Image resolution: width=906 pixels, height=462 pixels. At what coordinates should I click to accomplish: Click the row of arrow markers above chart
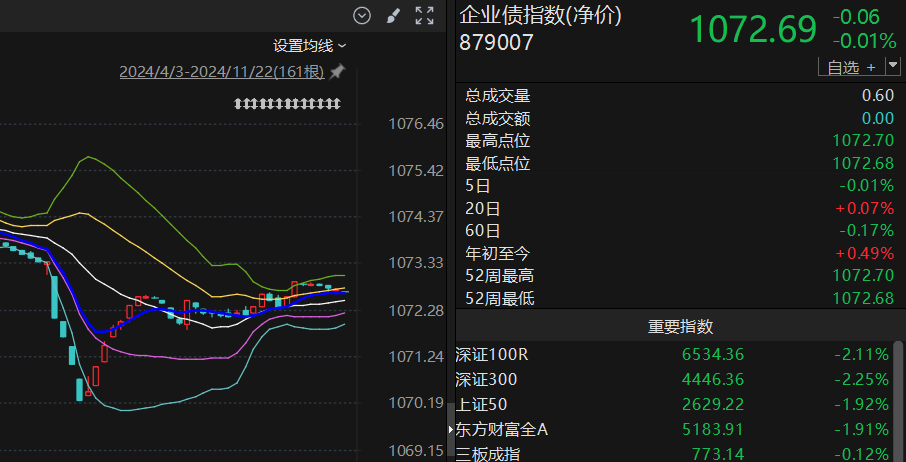(288, 103)
